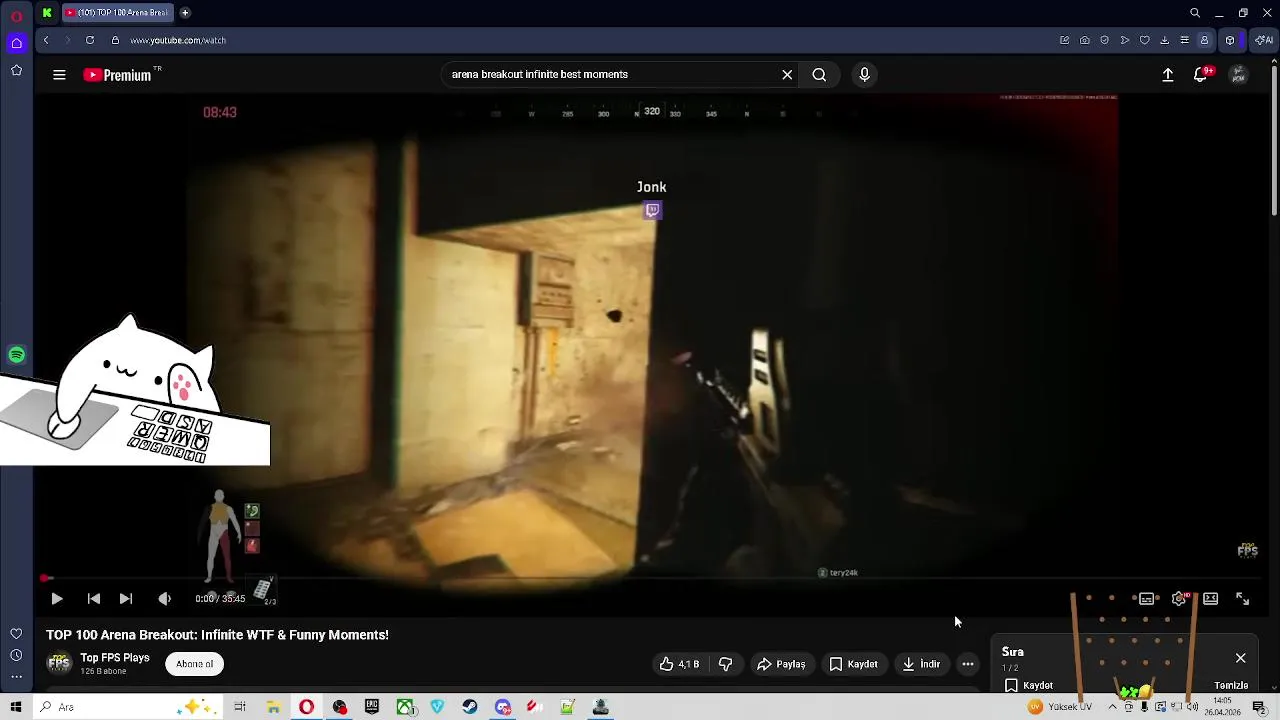Download the video with İndir
The image size is (1280, 720).
pos(921,664)
